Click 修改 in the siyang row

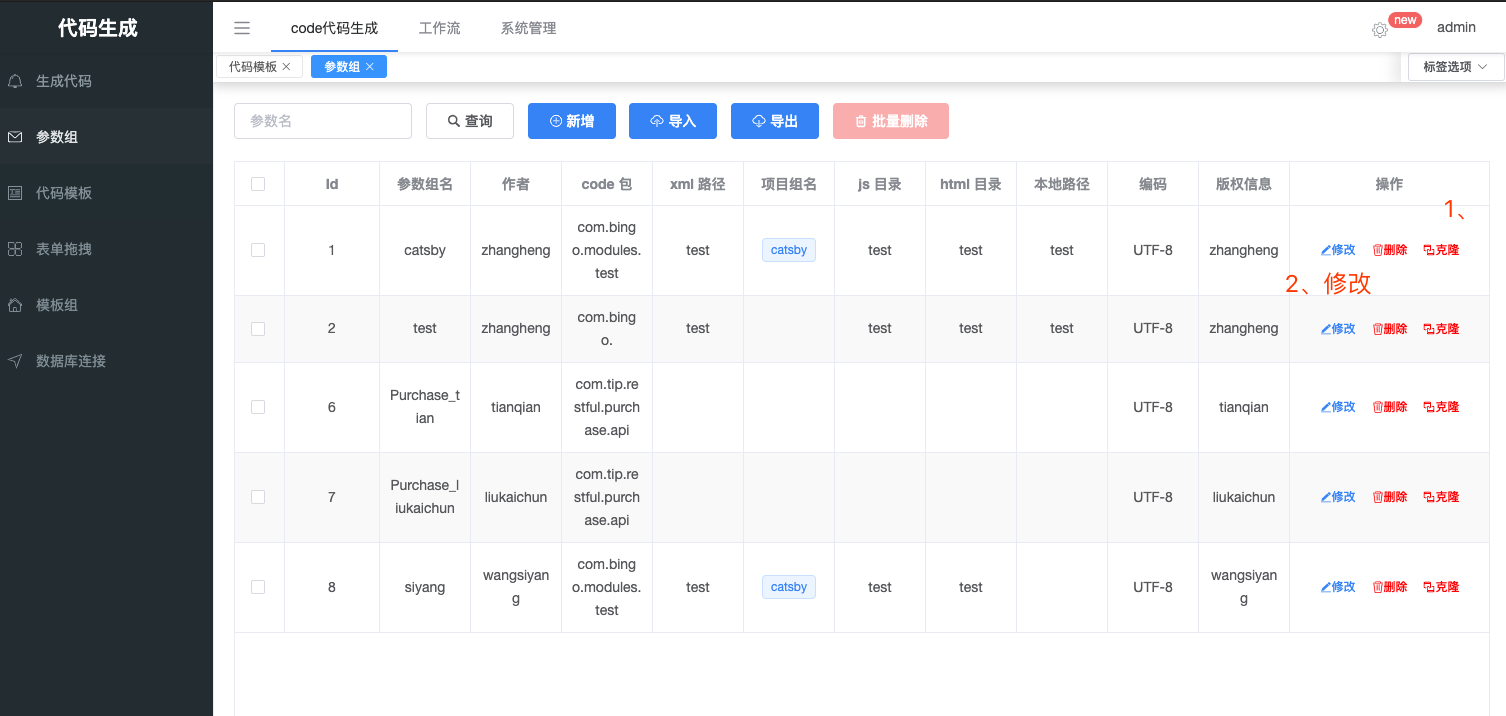pyautogui.click(x=1338, y=587)
